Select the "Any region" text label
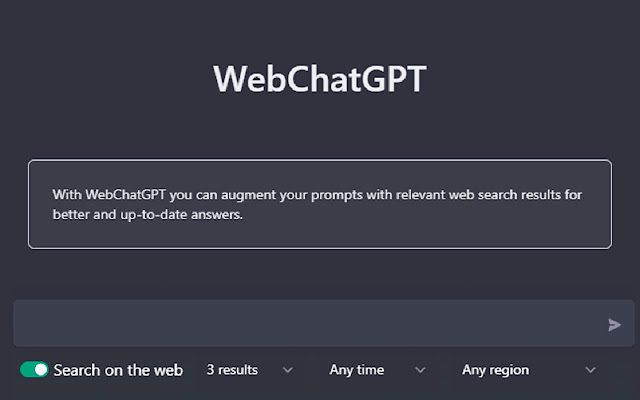Image resolution: width=640 pixels, height=400 pixels. pyautogui.click(x=495, y=370)
